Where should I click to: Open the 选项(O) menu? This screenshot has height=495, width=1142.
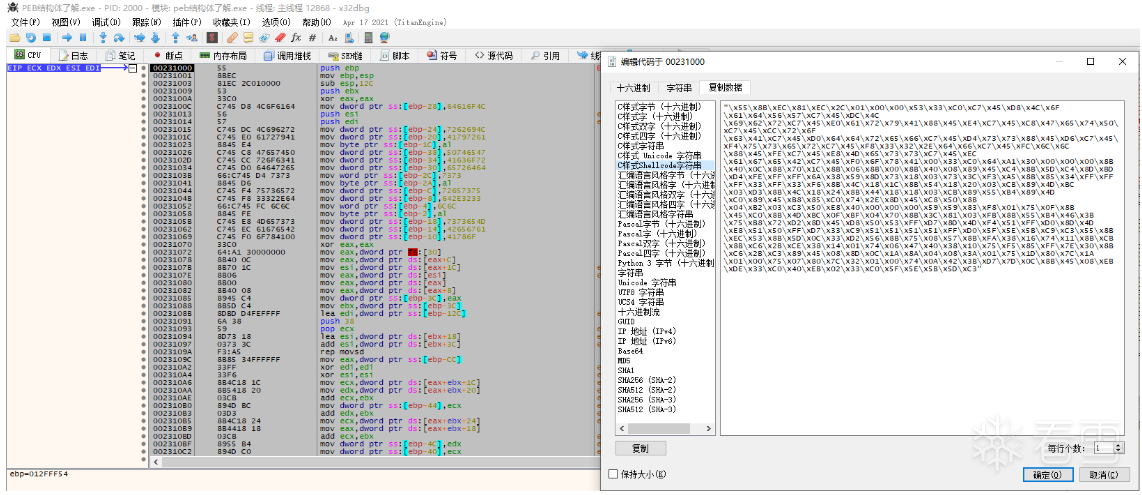276,23
